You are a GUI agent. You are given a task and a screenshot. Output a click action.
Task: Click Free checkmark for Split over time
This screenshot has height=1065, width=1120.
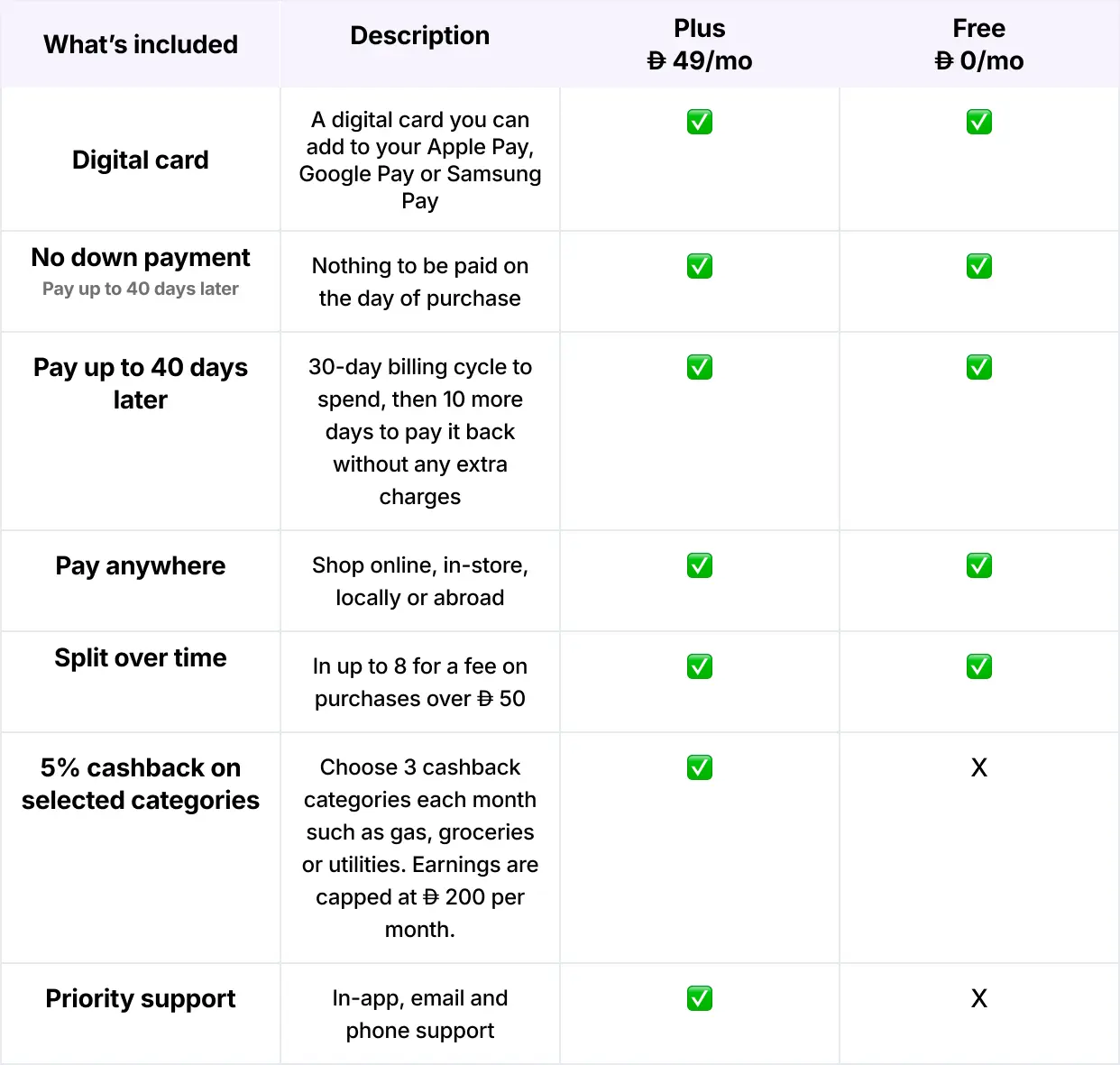coord(979,666)
